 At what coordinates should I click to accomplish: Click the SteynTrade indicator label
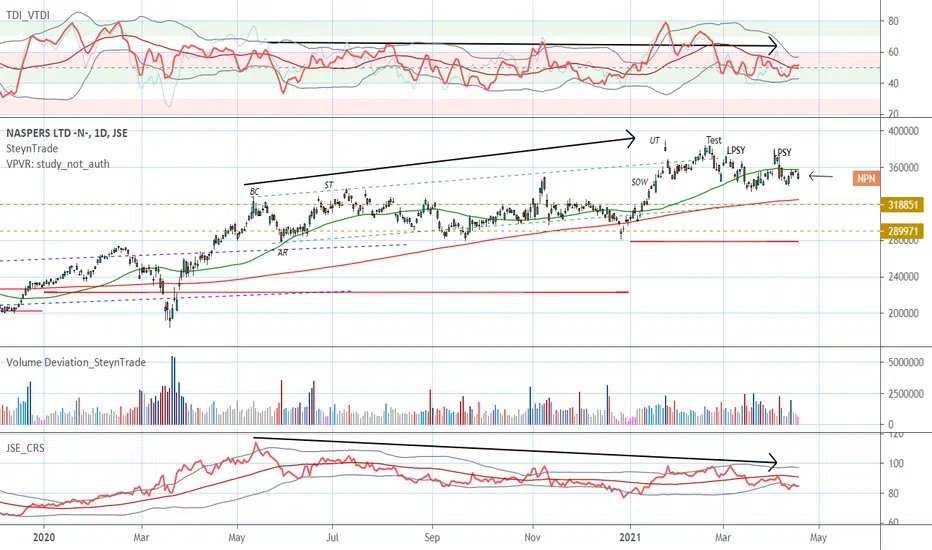click(32, 148)
